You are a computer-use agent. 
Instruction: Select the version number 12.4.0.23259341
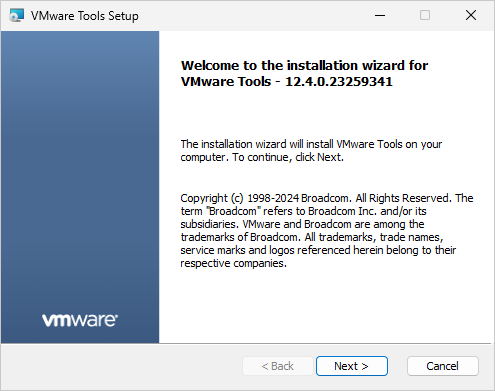coord(339,82)
